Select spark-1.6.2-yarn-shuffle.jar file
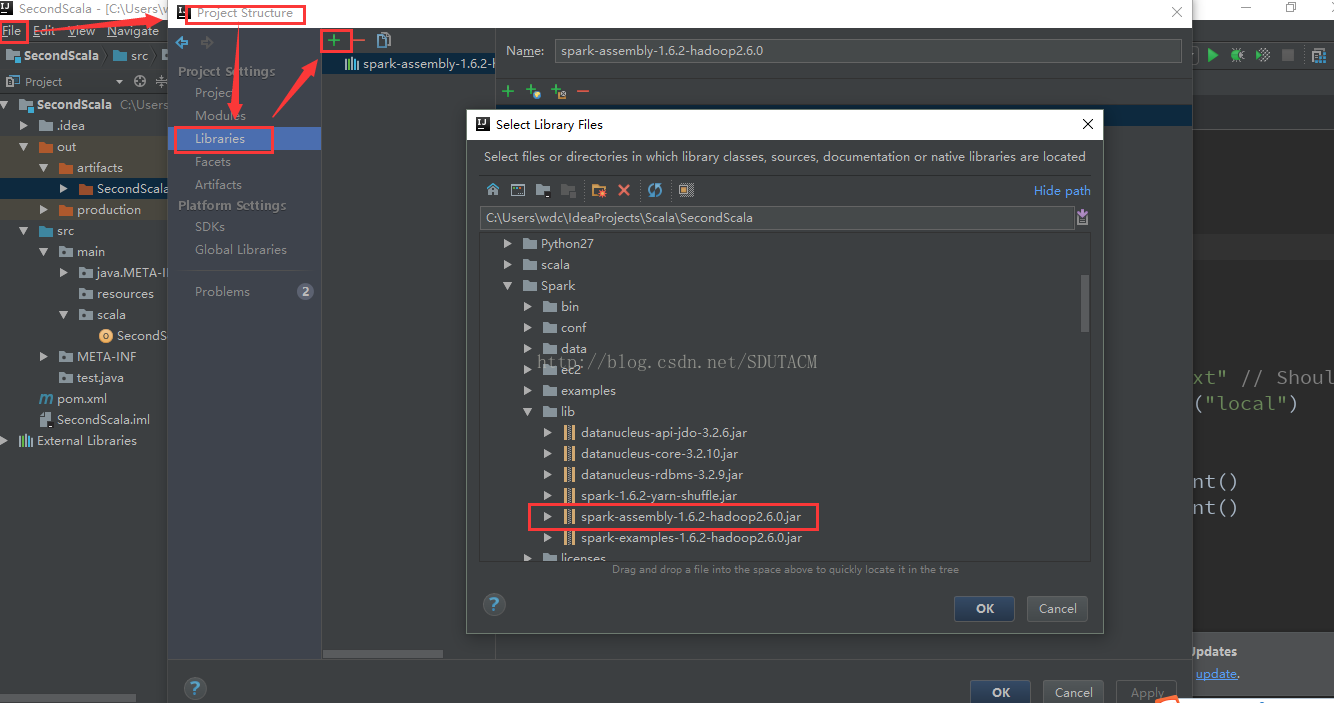Viewport: 1334px width, 703px height. (659, 495)
